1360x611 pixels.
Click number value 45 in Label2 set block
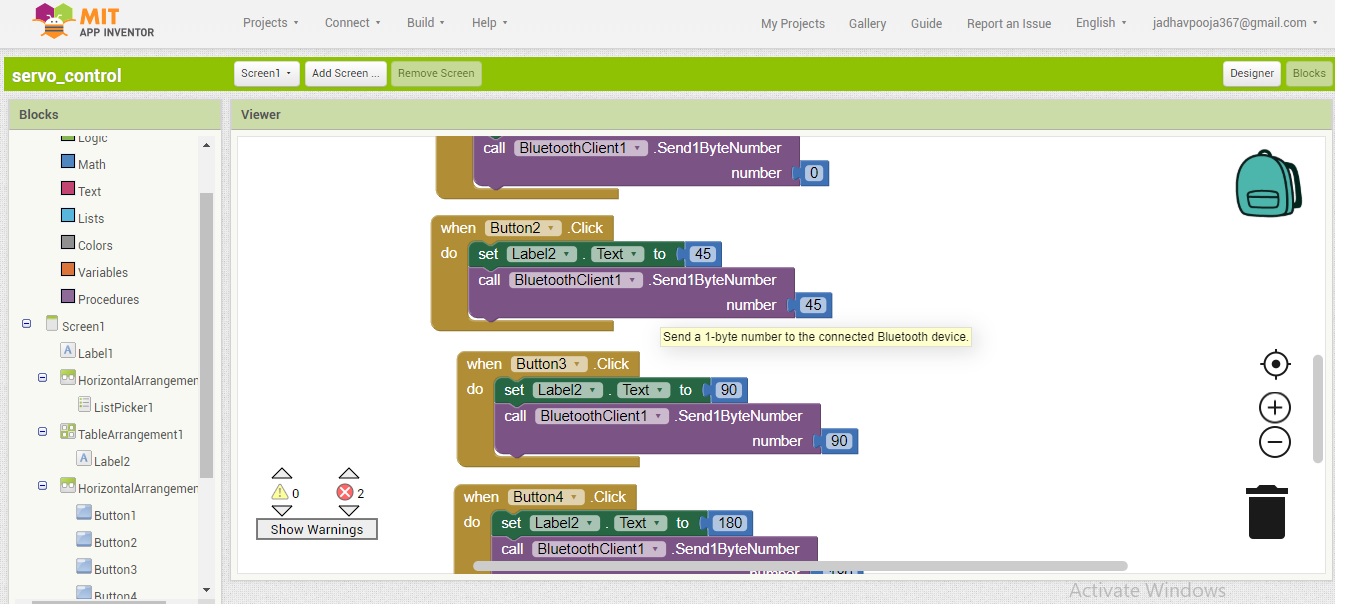point(702,254)
